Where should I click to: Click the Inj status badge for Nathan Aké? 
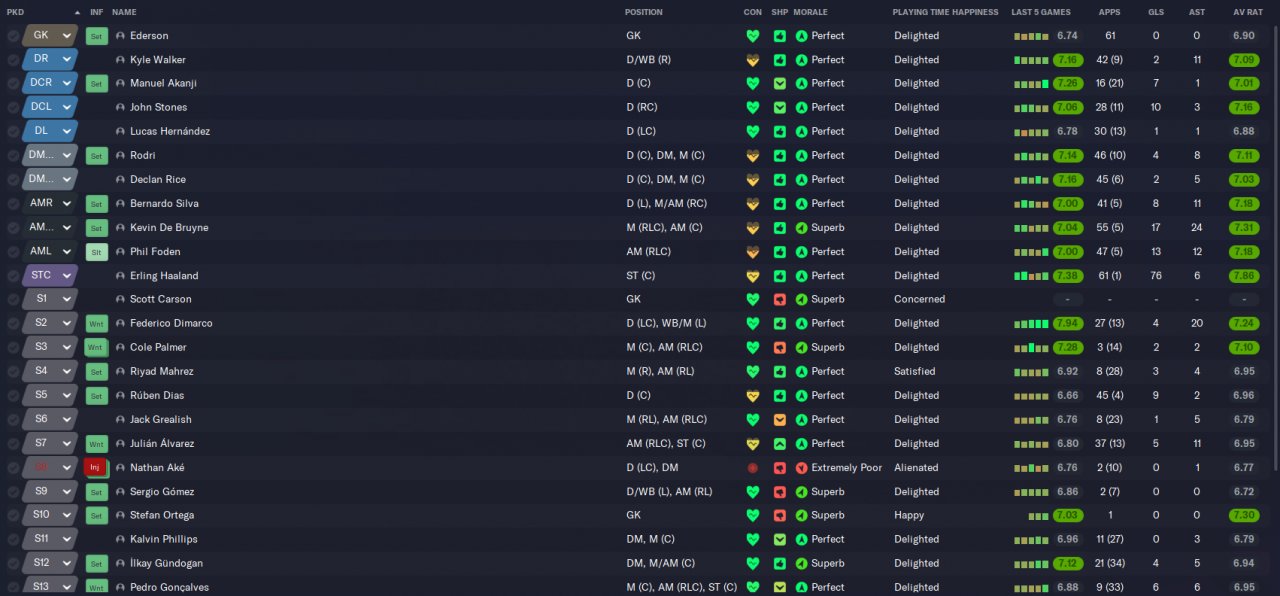[x=96, y=468]
